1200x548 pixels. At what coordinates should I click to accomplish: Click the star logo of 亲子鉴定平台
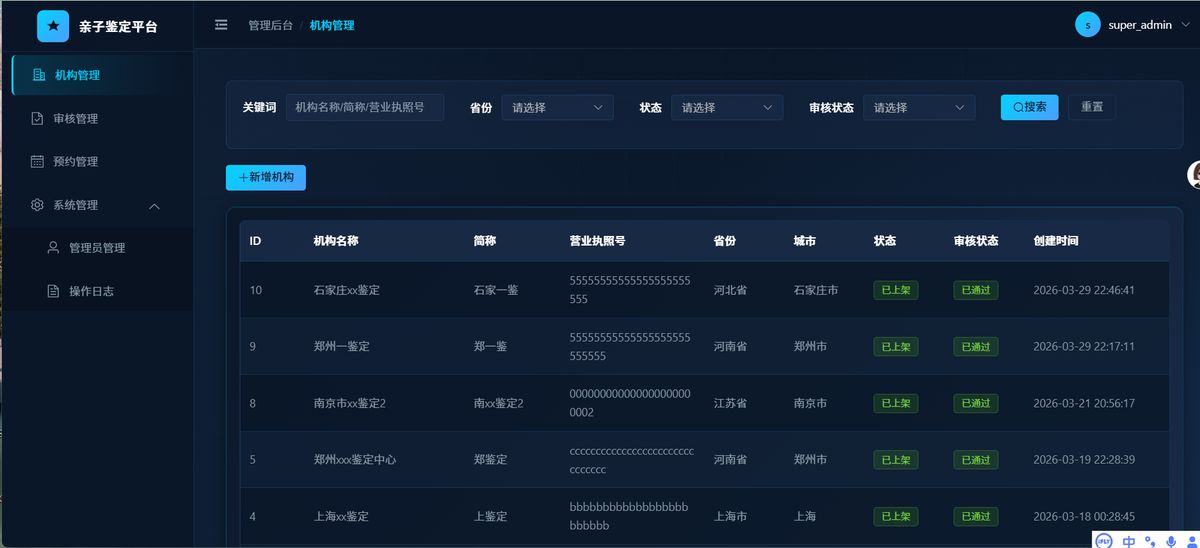(x=53, y=26)
